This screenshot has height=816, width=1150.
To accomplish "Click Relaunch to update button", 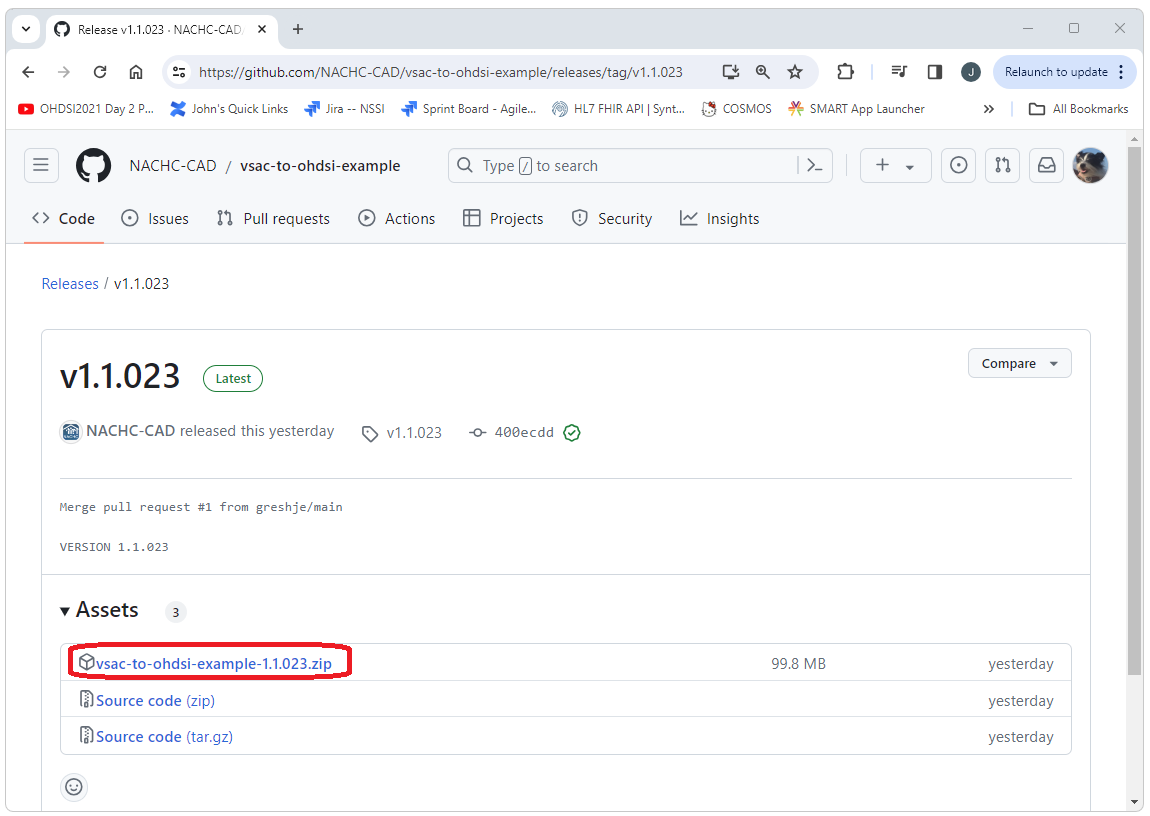I will pyautogui.click(x=1056, y=72).
